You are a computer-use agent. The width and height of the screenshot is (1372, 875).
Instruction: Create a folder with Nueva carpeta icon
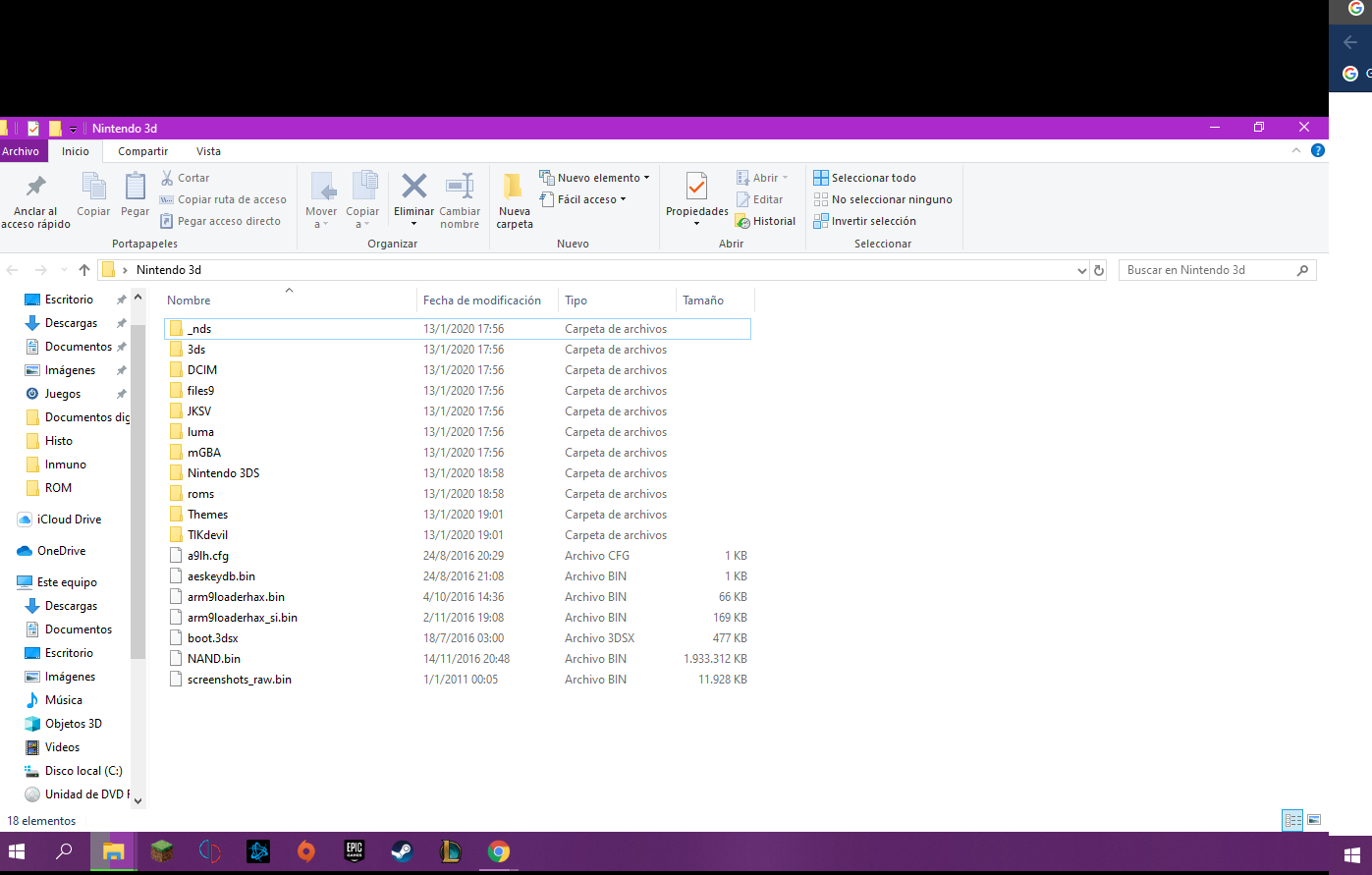pyautogui.click(x=514, y=187)
